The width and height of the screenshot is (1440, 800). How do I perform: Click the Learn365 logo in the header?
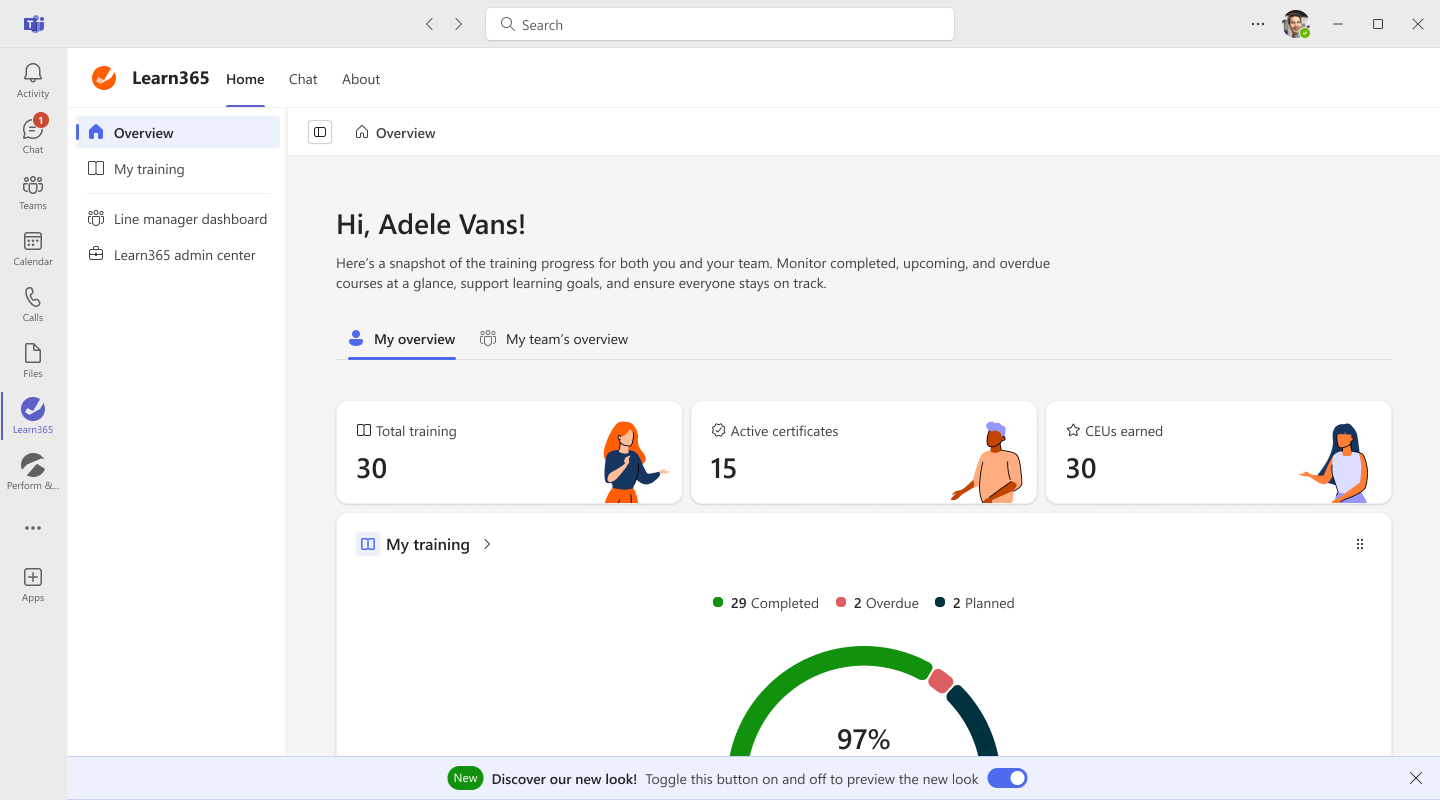pyautogui.click(x=104, y=78)
